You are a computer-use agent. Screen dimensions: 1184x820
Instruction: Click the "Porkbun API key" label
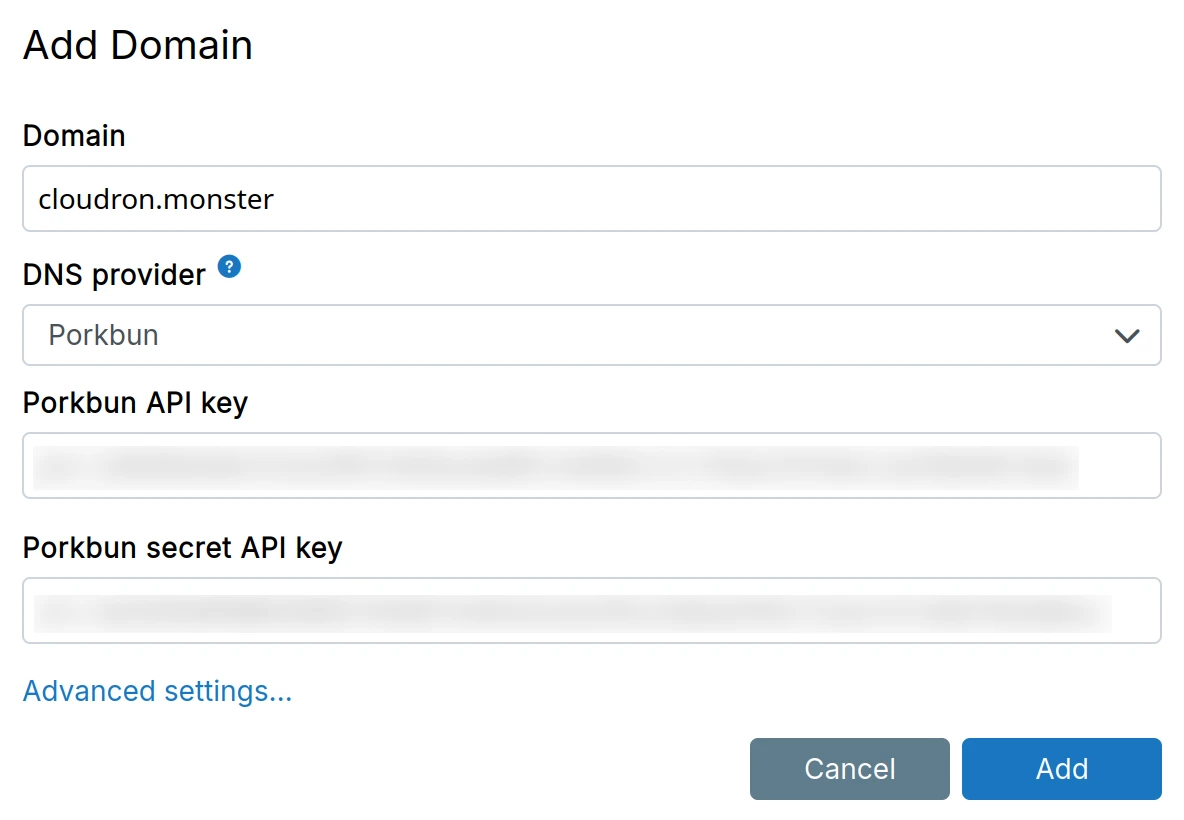135,403
